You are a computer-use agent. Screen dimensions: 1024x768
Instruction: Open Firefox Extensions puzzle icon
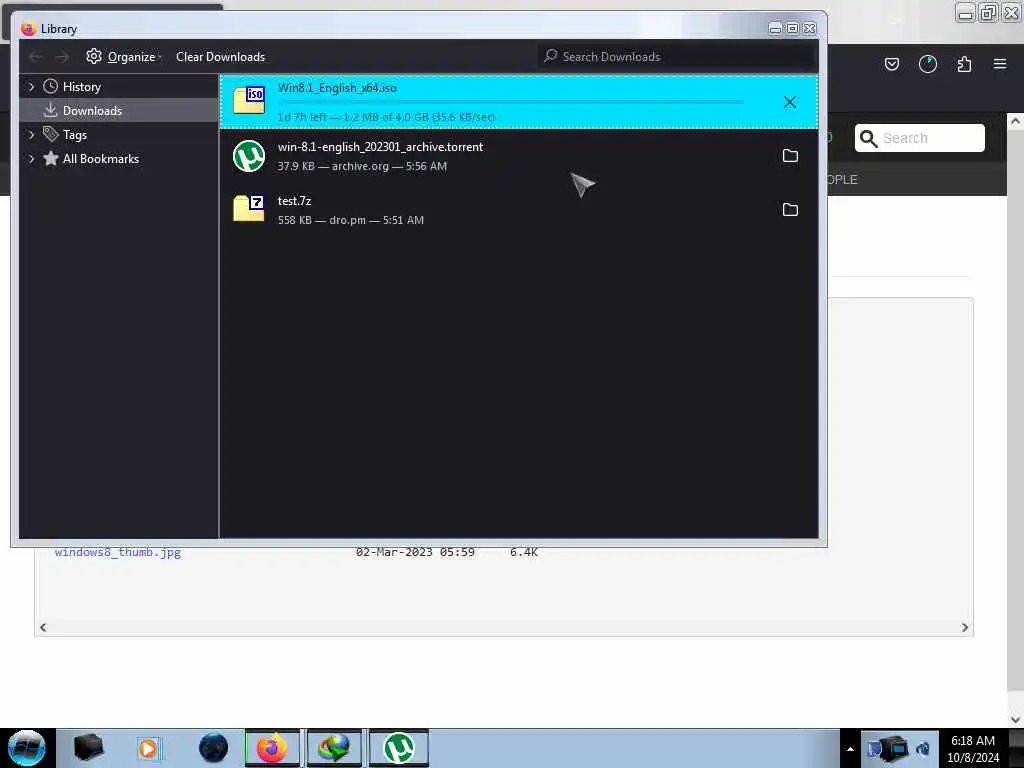964,64
